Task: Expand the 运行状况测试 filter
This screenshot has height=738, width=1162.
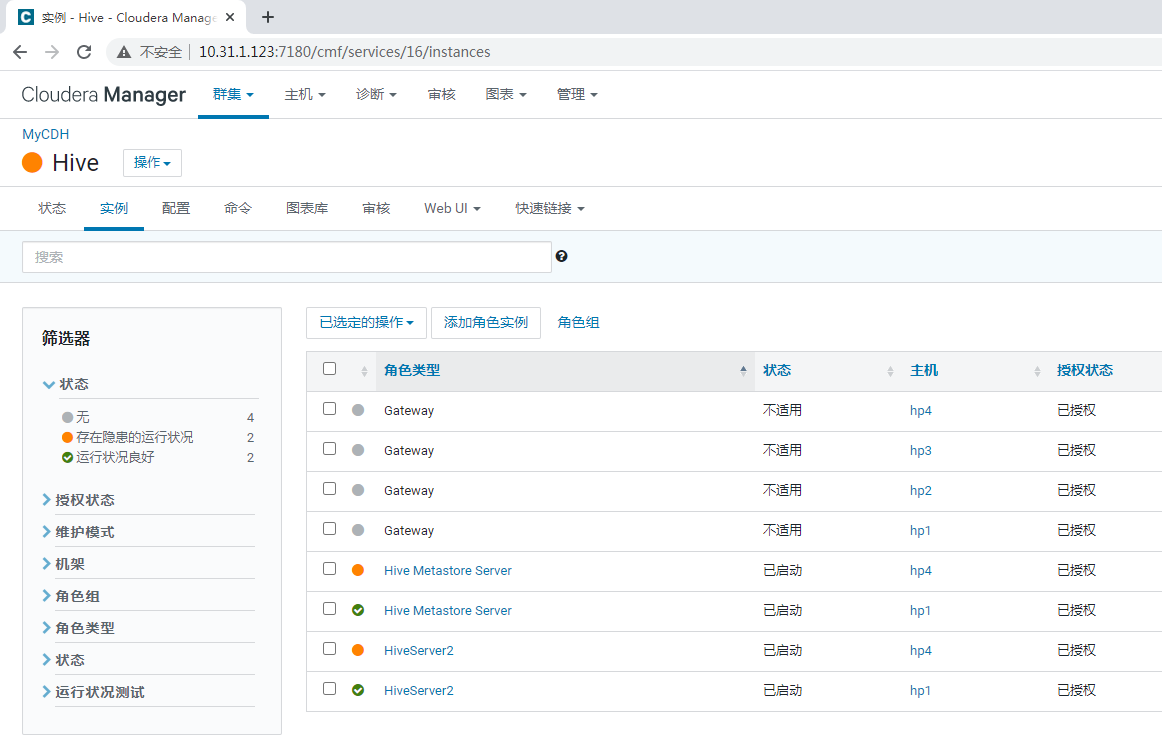Action: 93,692
